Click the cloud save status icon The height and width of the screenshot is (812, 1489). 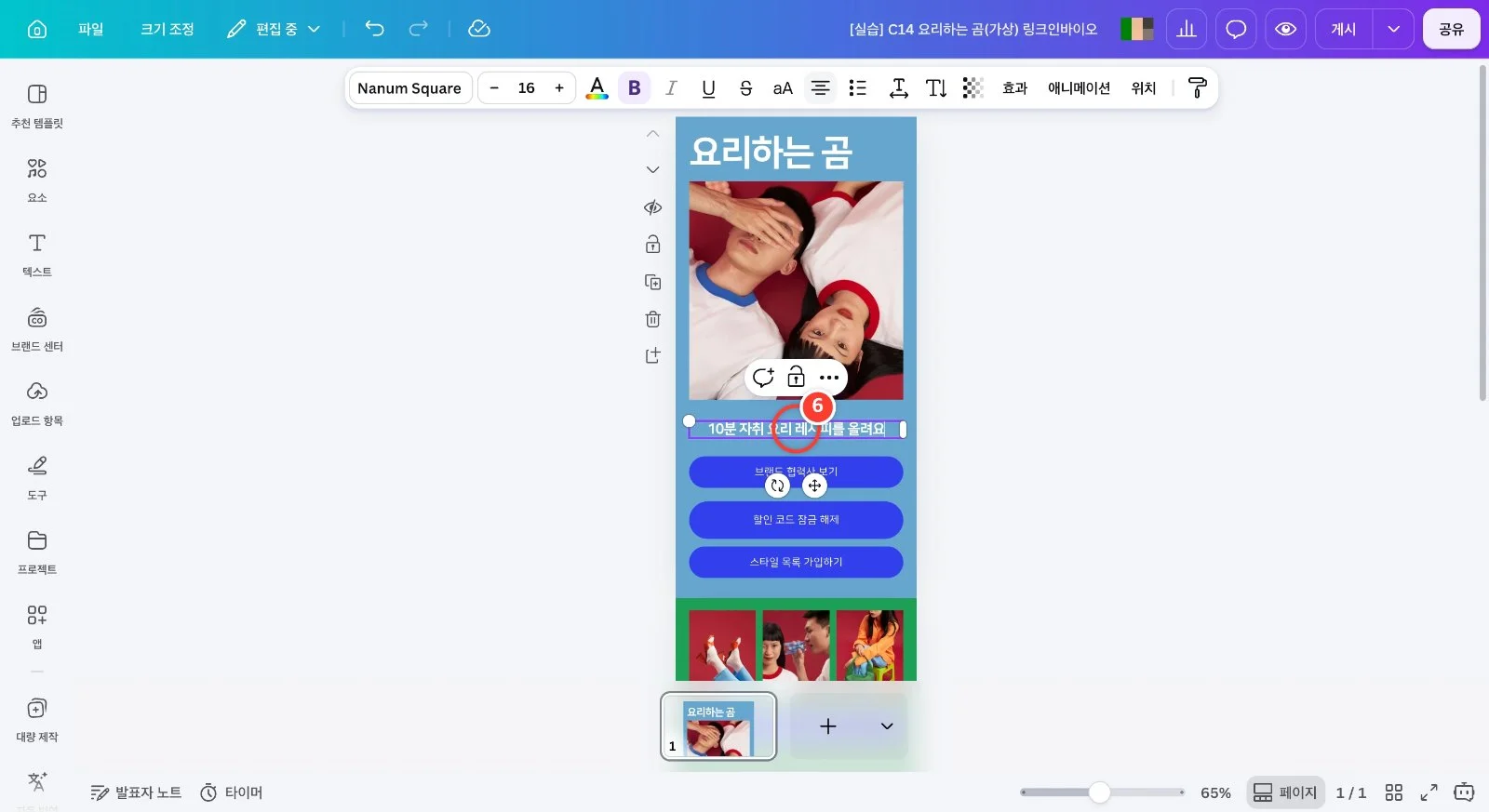click(479, 29)
